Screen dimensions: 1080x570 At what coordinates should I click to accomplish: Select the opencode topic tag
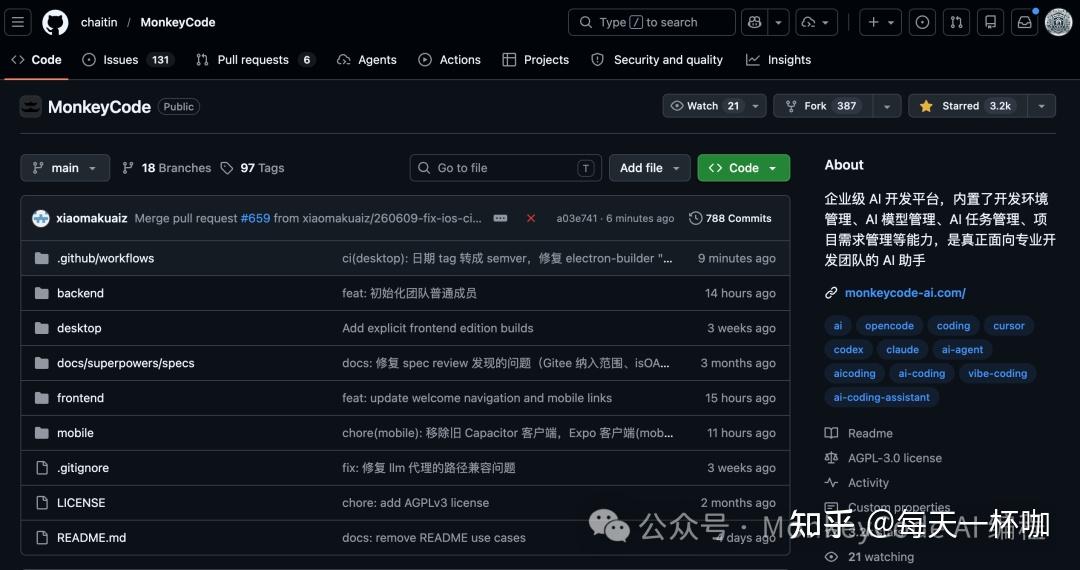(x=889, y=326)
